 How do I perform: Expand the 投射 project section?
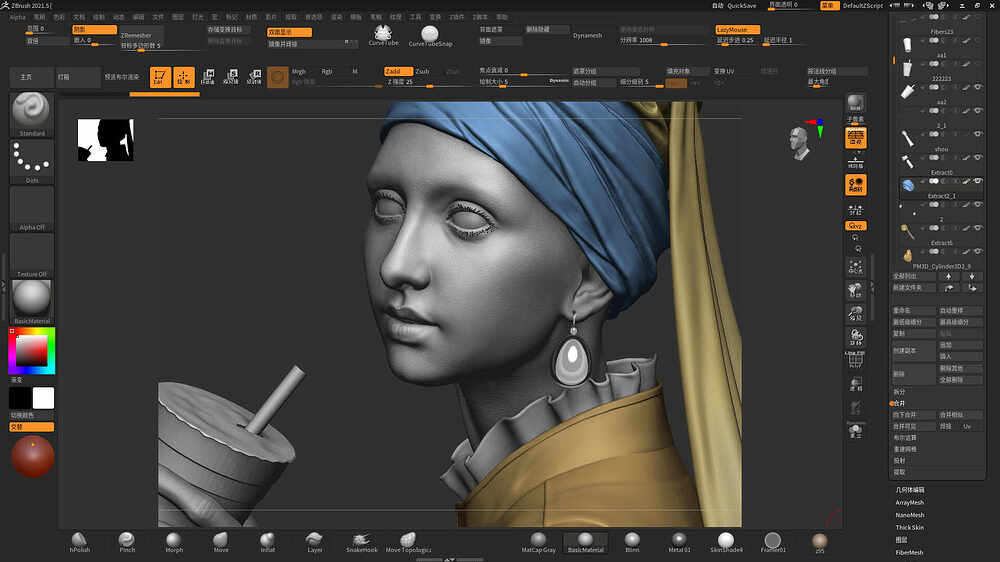(x=899, y=461)
